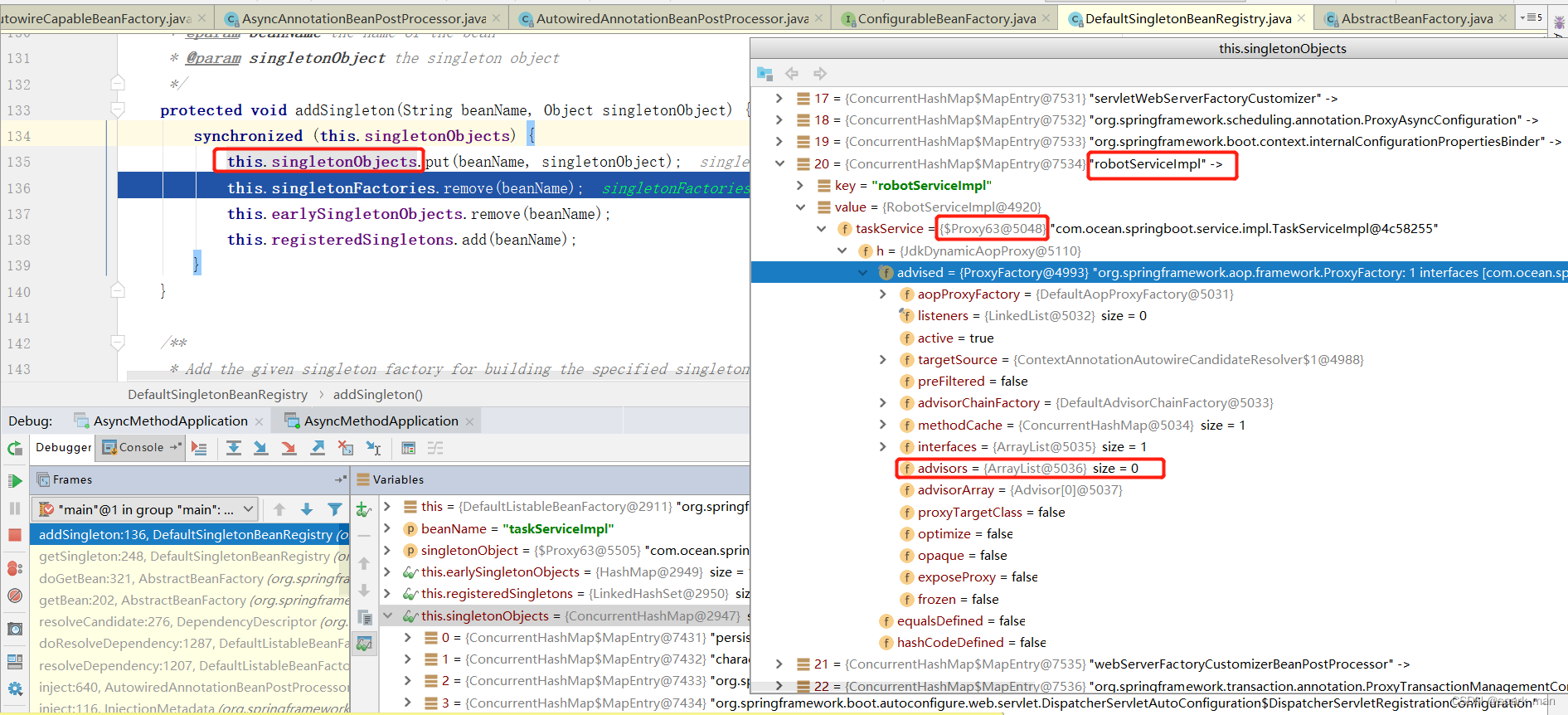1568x715 pixels.
Task: Expand the key = robotServiceImpl node
Action: pos(800,185)
